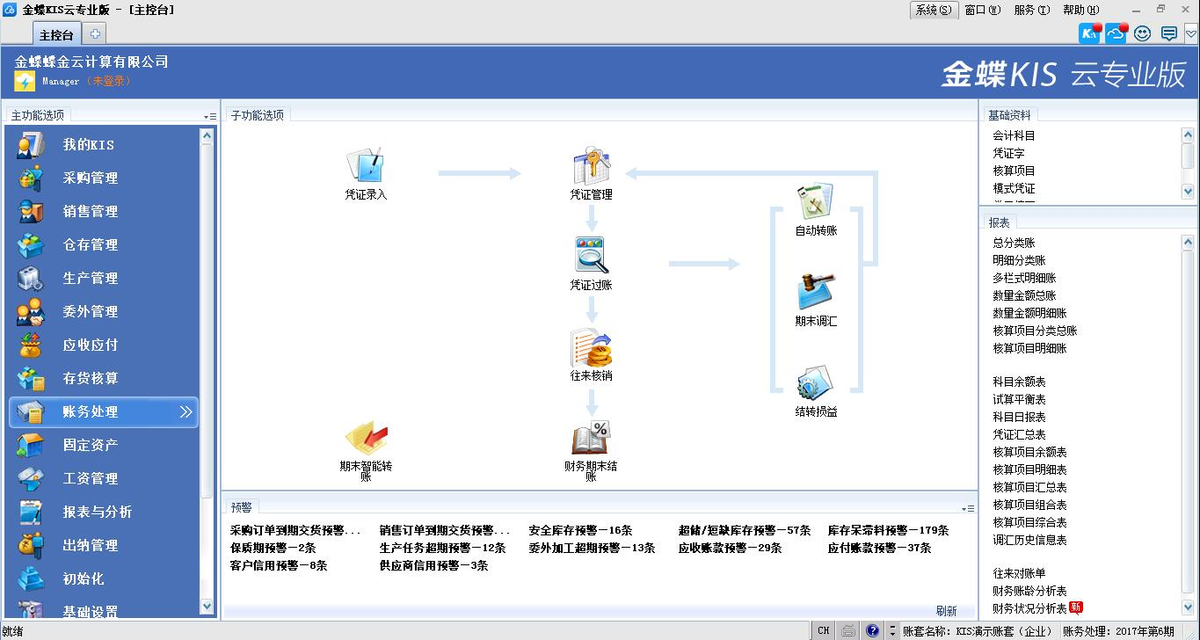1200x640 pixels.
Task: Open 保质期预警—2条 alert
Action: (x=273, y=548)
